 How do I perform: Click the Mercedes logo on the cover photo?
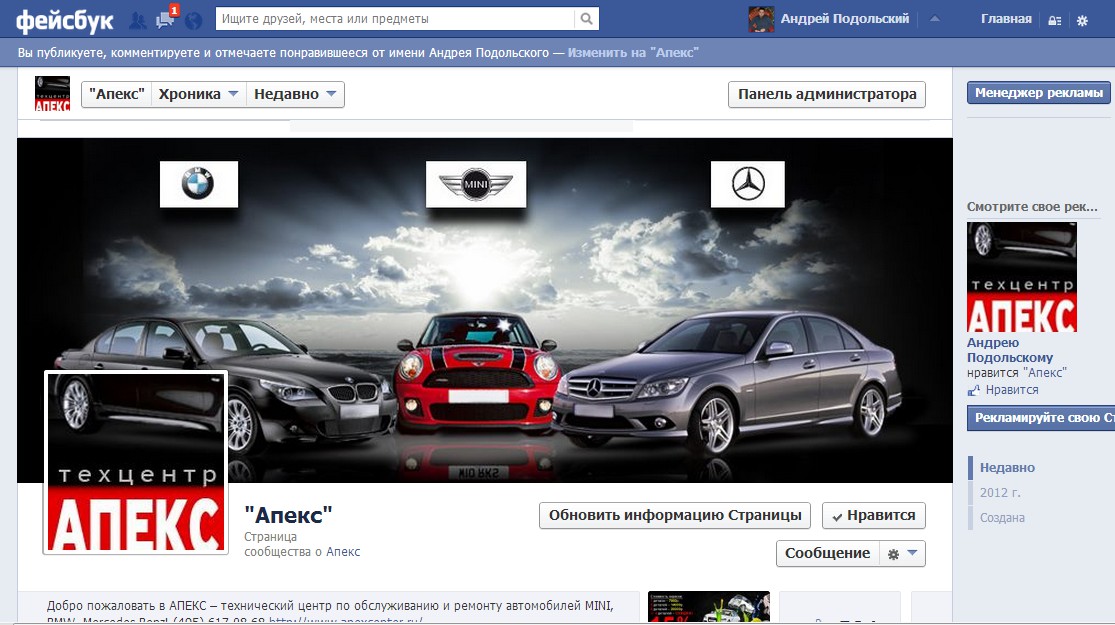pos(747,184)
